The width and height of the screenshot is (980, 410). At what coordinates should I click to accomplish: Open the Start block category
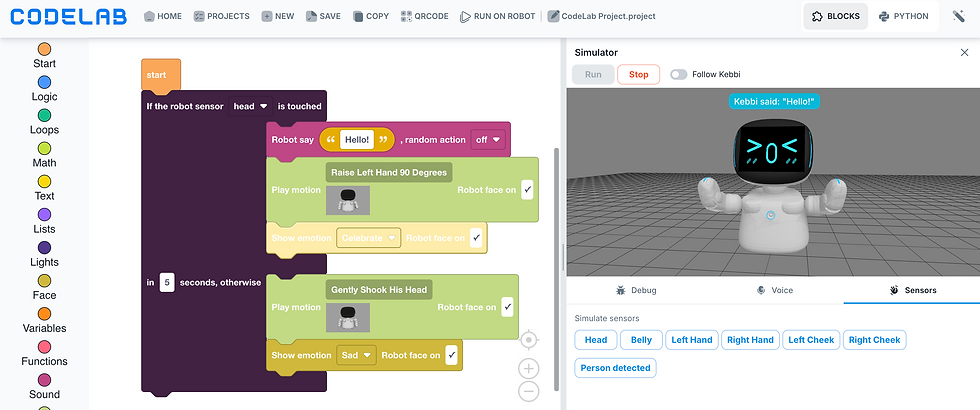(44, 56)
